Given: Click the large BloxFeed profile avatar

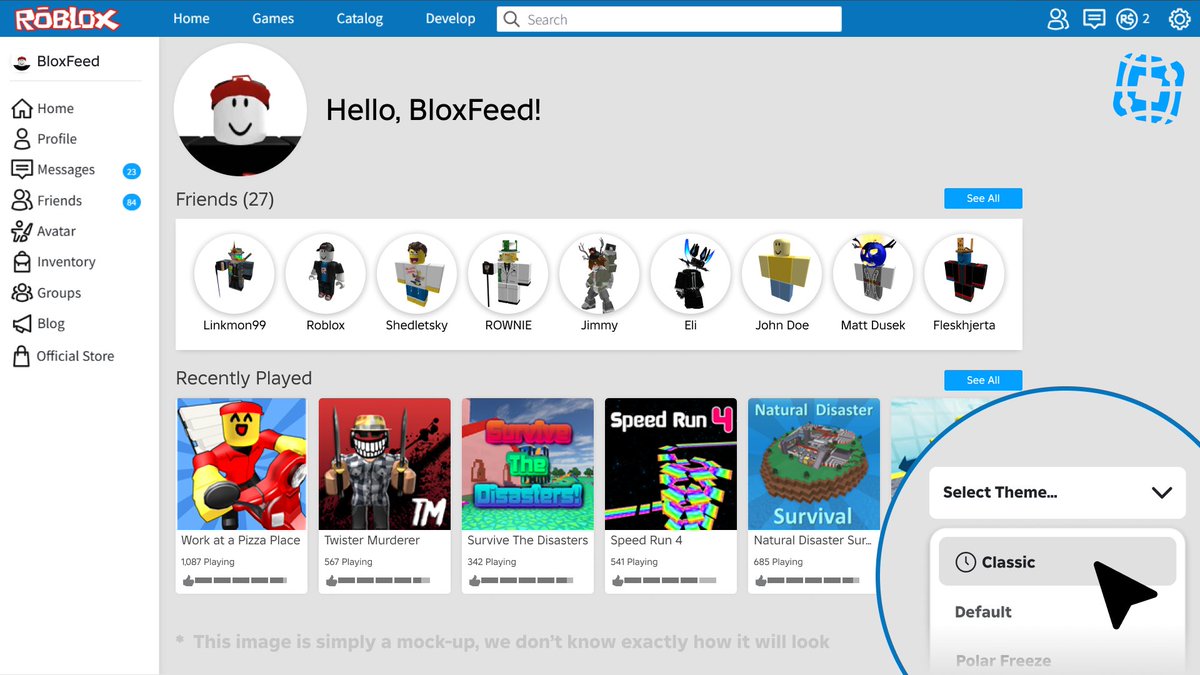Looking at the screenshot, I should (240, 109).
